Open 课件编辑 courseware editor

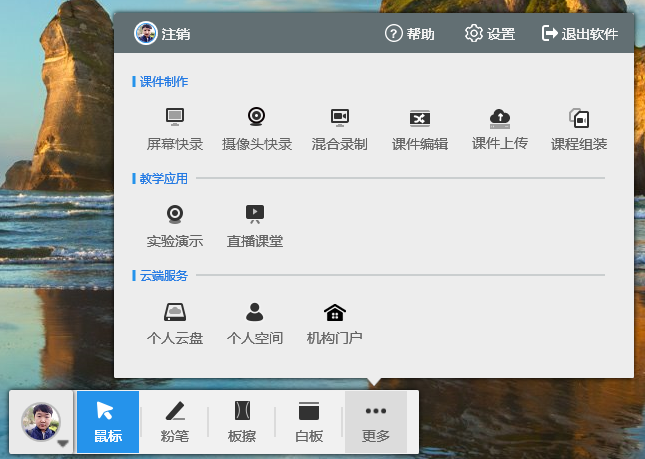[x=419, y=127]
